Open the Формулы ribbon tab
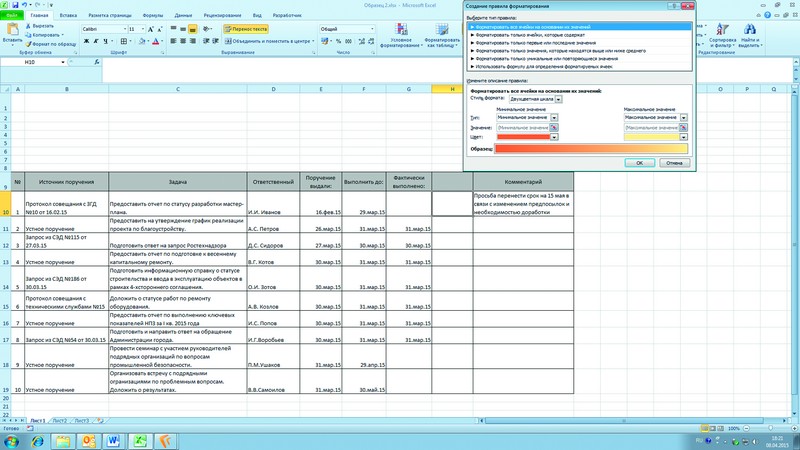Image resolution: width=800 pixels, height=450 pixels. point(153,15)
